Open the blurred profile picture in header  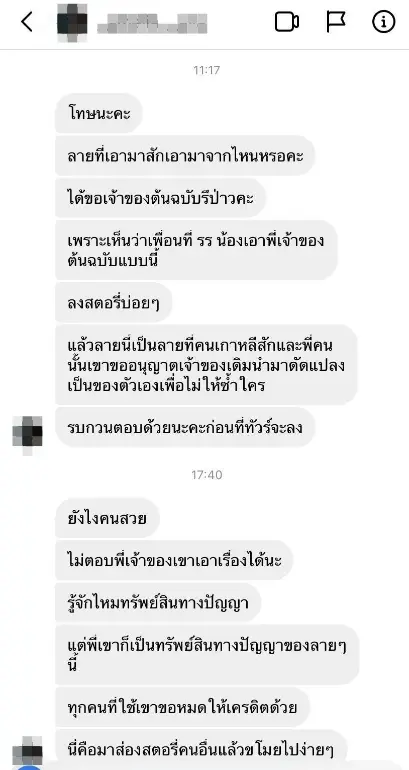(72, 23)
